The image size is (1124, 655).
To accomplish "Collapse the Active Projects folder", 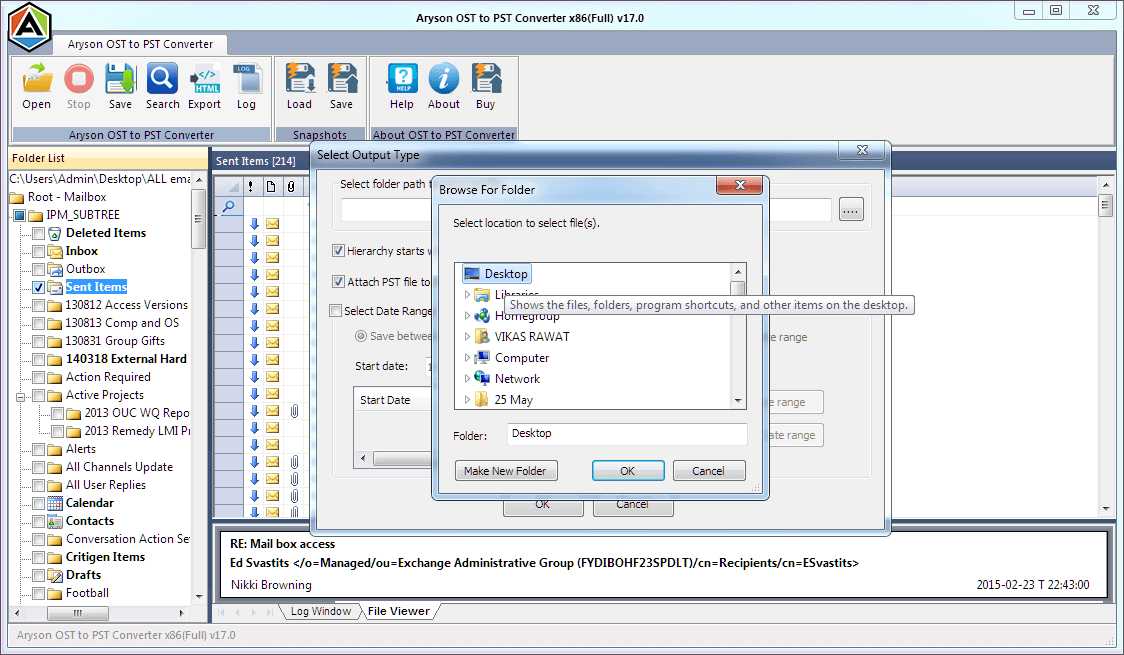I will [21, 396].
